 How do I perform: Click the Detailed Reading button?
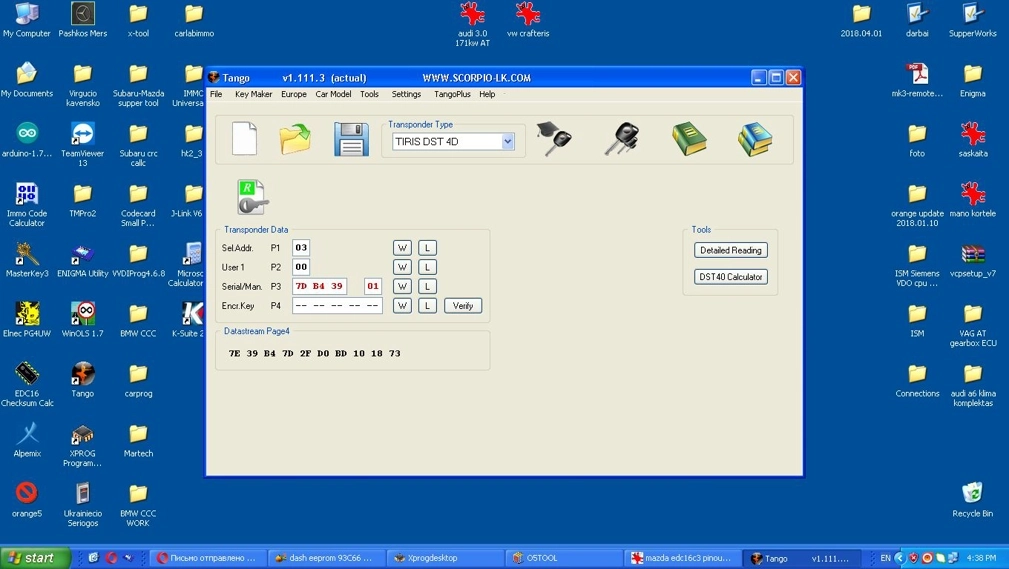(x=730, y=250)
